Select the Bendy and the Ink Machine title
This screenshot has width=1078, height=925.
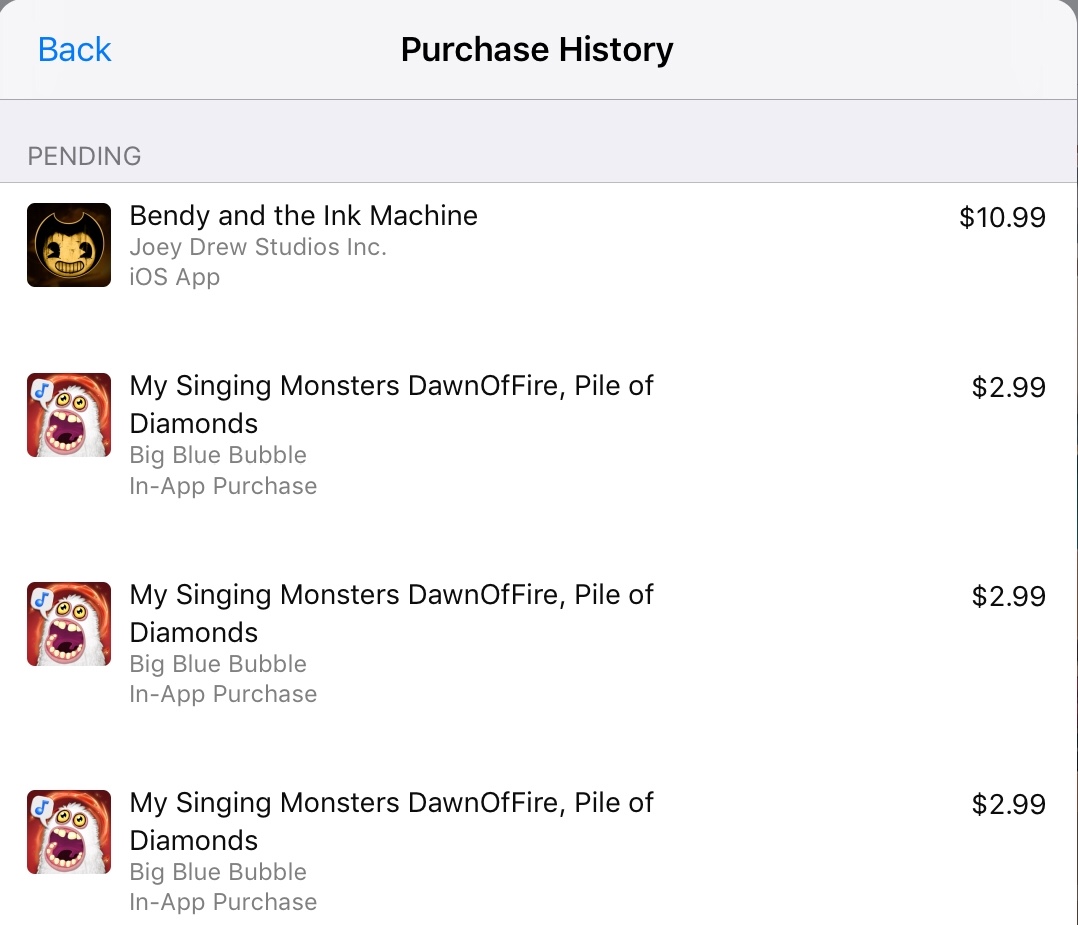click(x=304, y=216)
